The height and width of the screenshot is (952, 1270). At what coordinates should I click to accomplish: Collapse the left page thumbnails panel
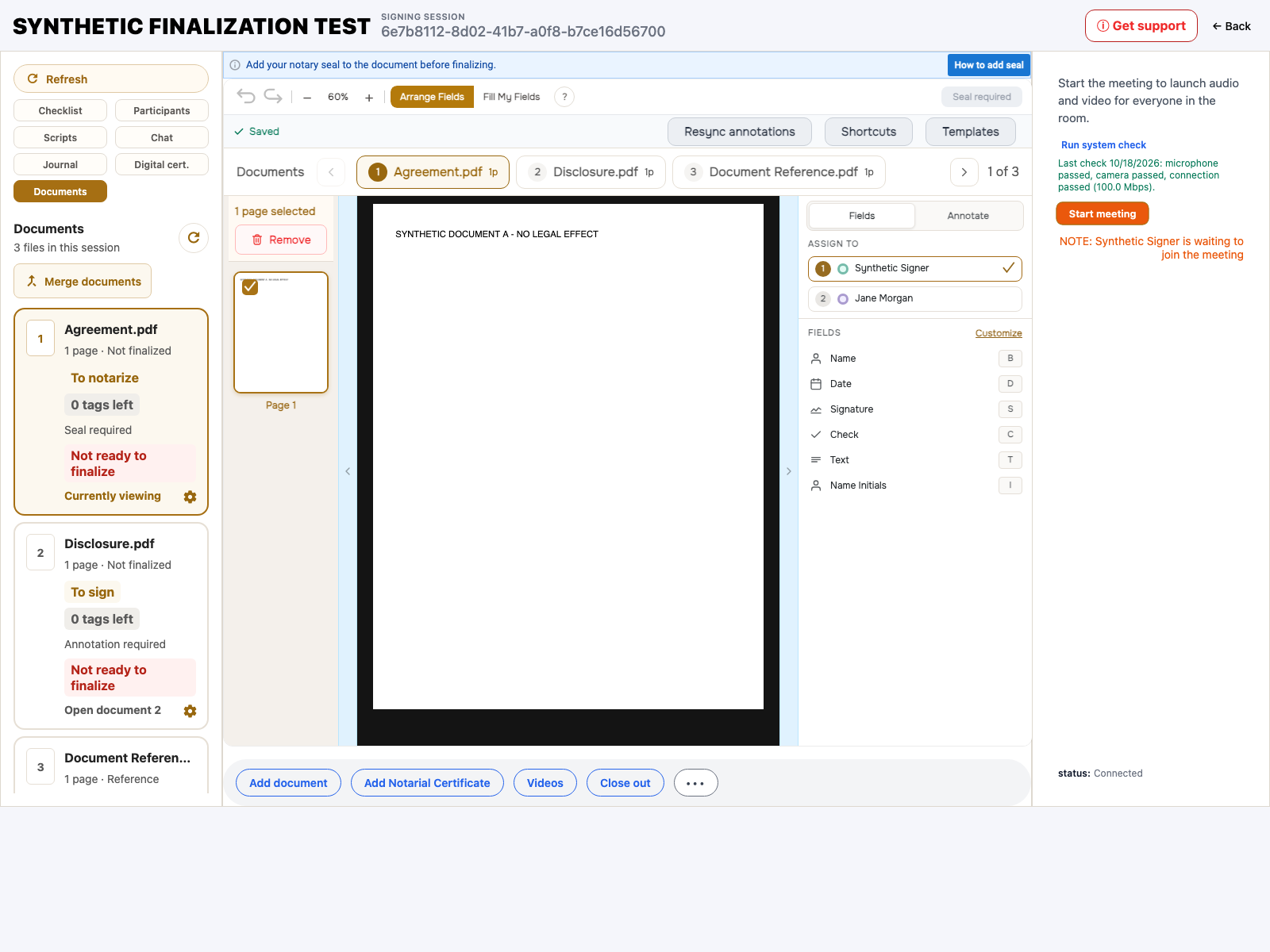pyautogui.click(x=348, y=471)
